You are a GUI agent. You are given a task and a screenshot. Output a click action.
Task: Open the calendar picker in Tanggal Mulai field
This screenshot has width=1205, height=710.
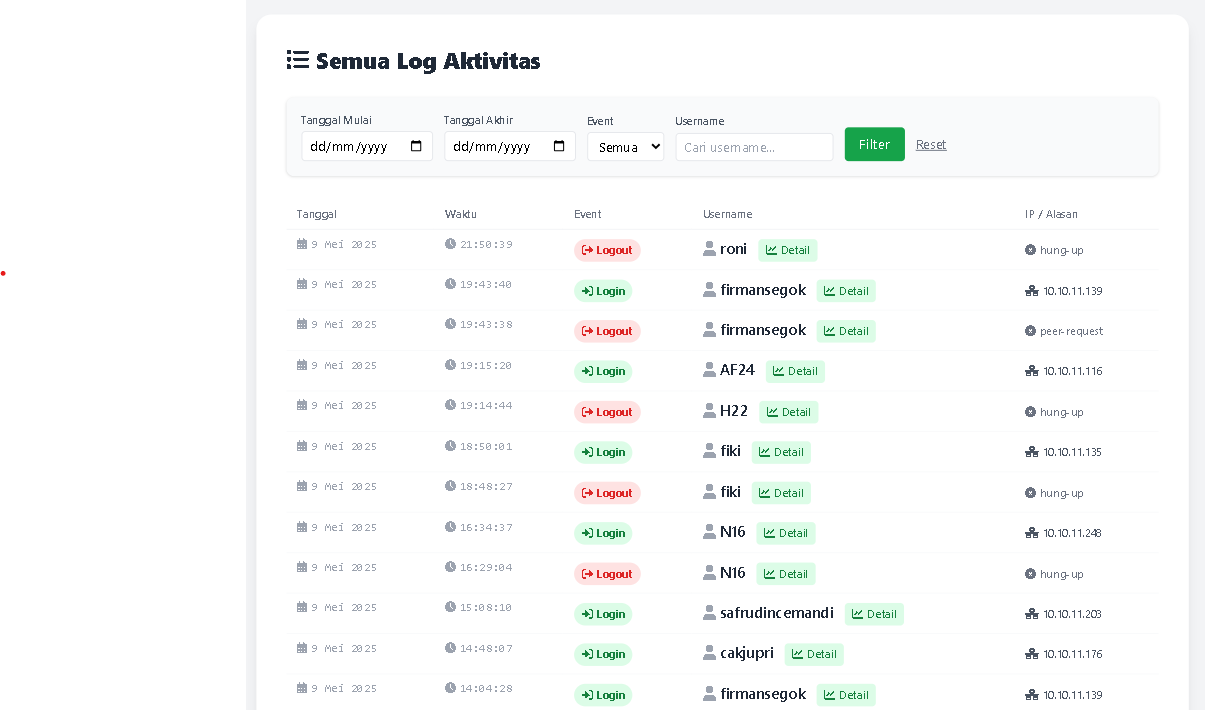click(x=417, y=146)
